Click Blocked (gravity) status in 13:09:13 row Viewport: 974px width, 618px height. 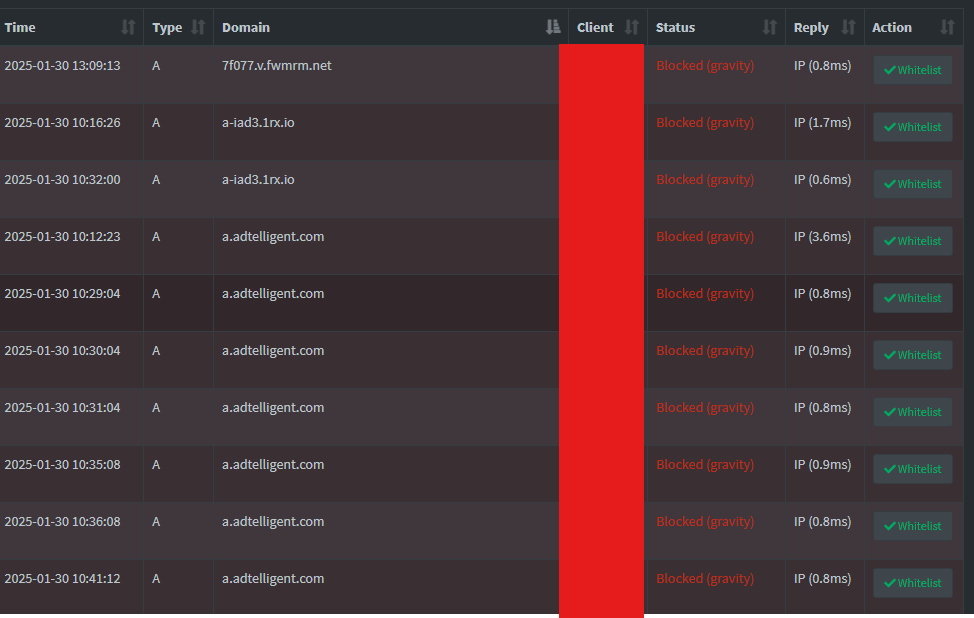(705, 66)
